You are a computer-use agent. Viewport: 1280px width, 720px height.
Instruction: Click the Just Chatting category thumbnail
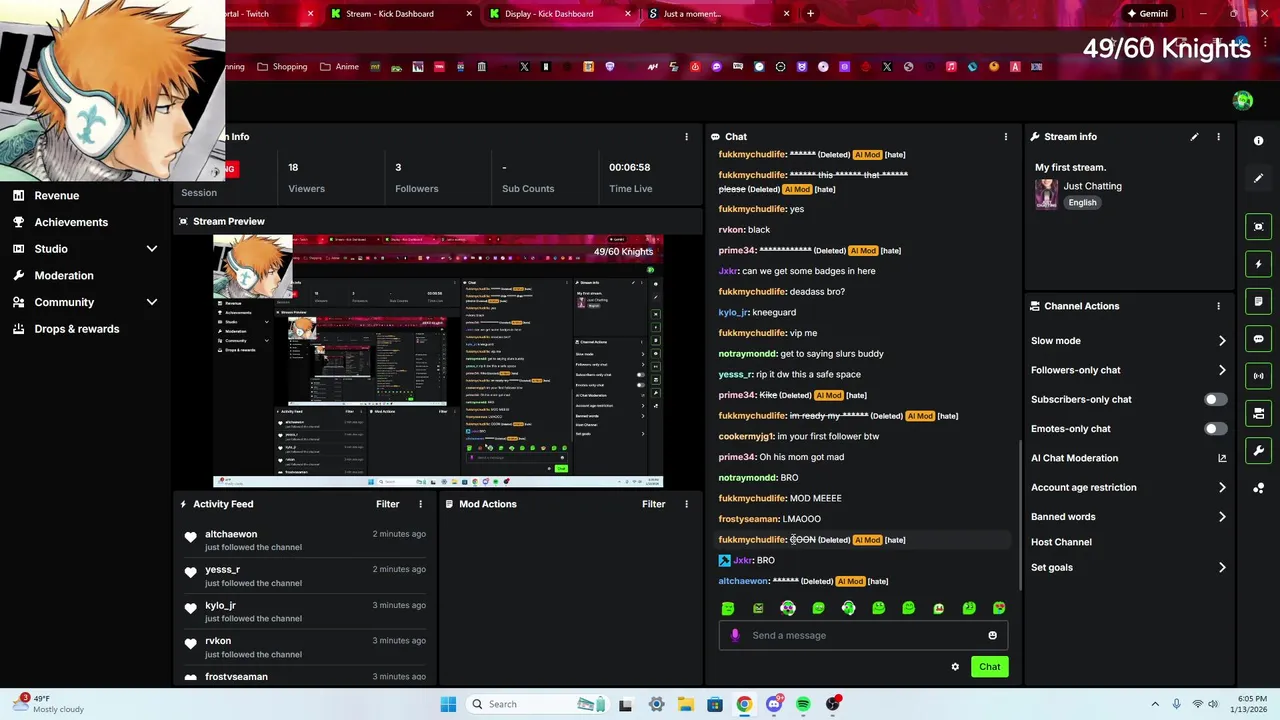point(1046,194)
